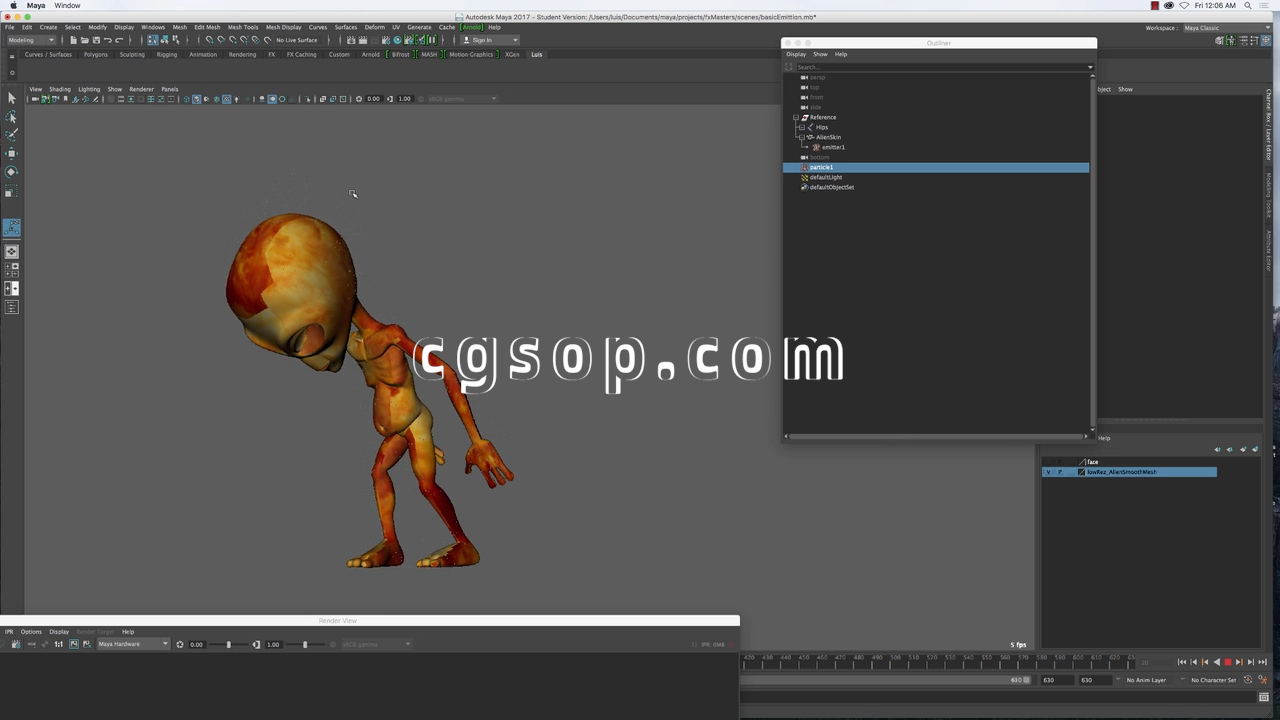Open the Modeling menu set dropdown
Screen dimensions: 1280x720
pyautogui.click(x=32, y=40)
